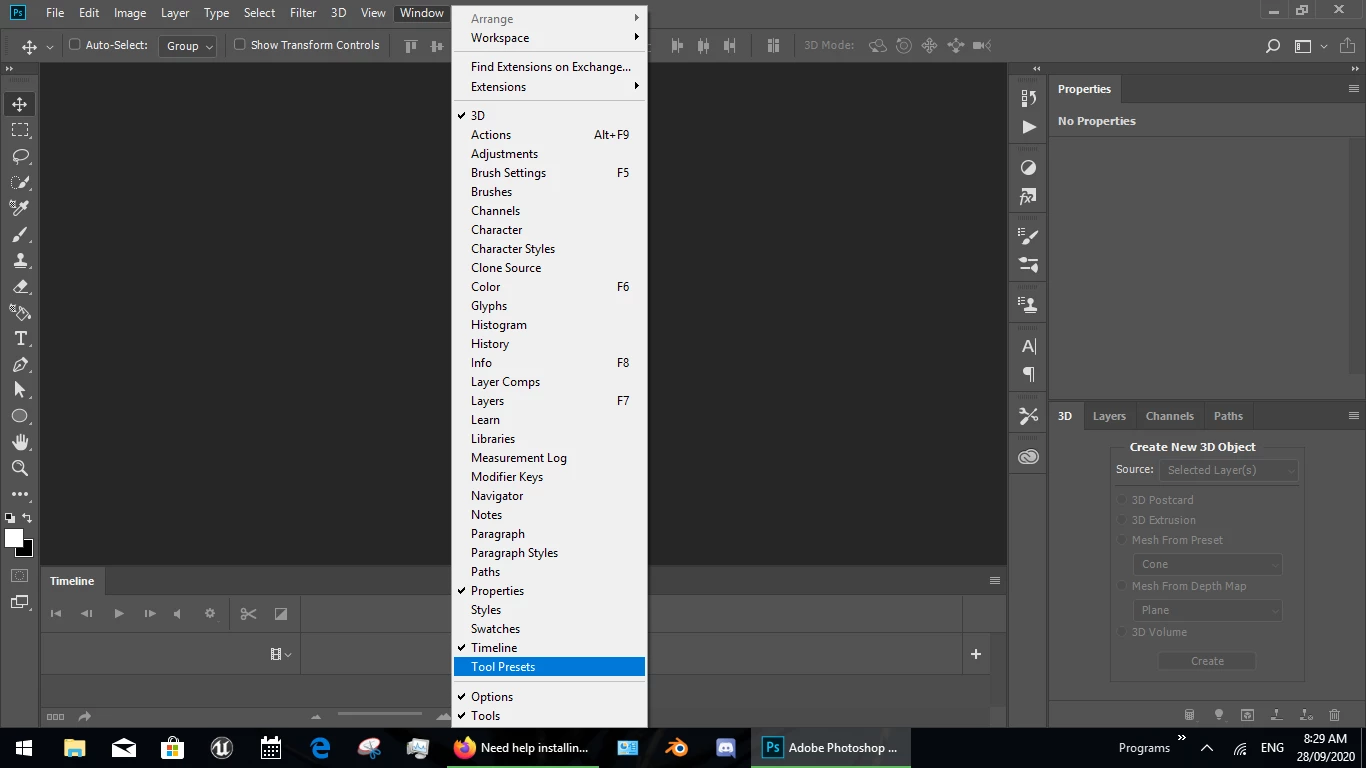The width and height of the screenshot is (1366, 768).
Task: Enable the Auto-Select checkbox
Action: 74,45
